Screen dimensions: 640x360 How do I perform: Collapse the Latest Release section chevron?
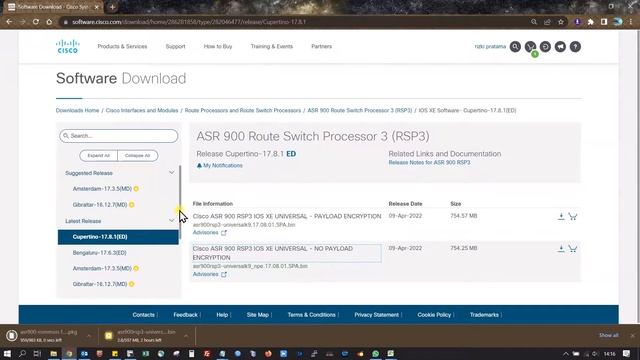pos(171,220)
